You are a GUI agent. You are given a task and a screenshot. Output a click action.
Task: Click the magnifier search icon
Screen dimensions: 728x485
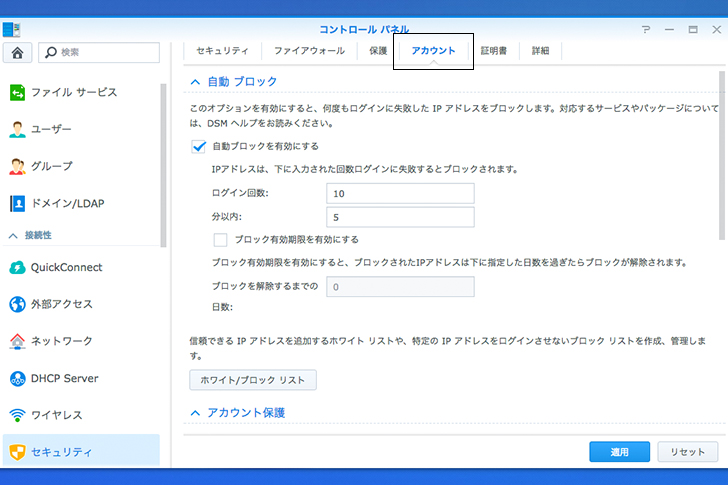pos(51,52)
